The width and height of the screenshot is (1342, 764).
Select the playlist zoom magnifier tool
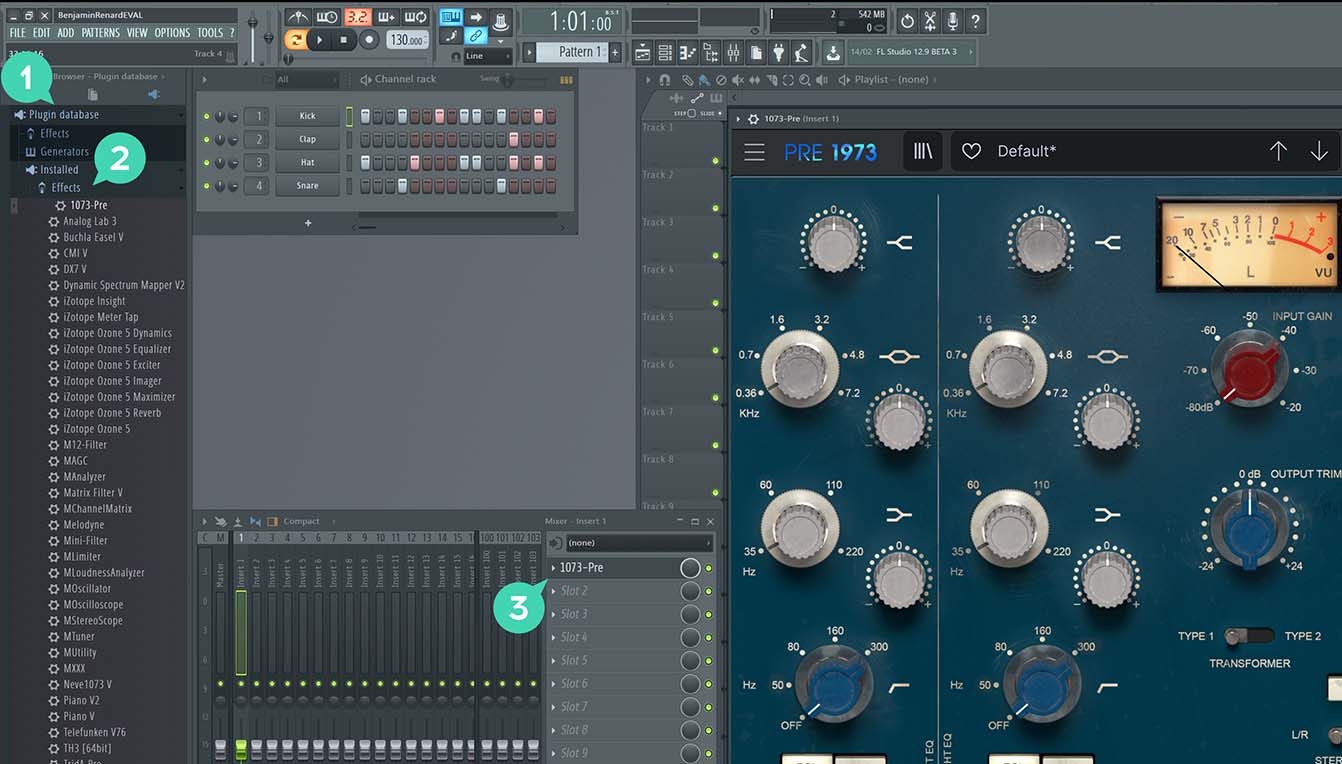point(804,79)
